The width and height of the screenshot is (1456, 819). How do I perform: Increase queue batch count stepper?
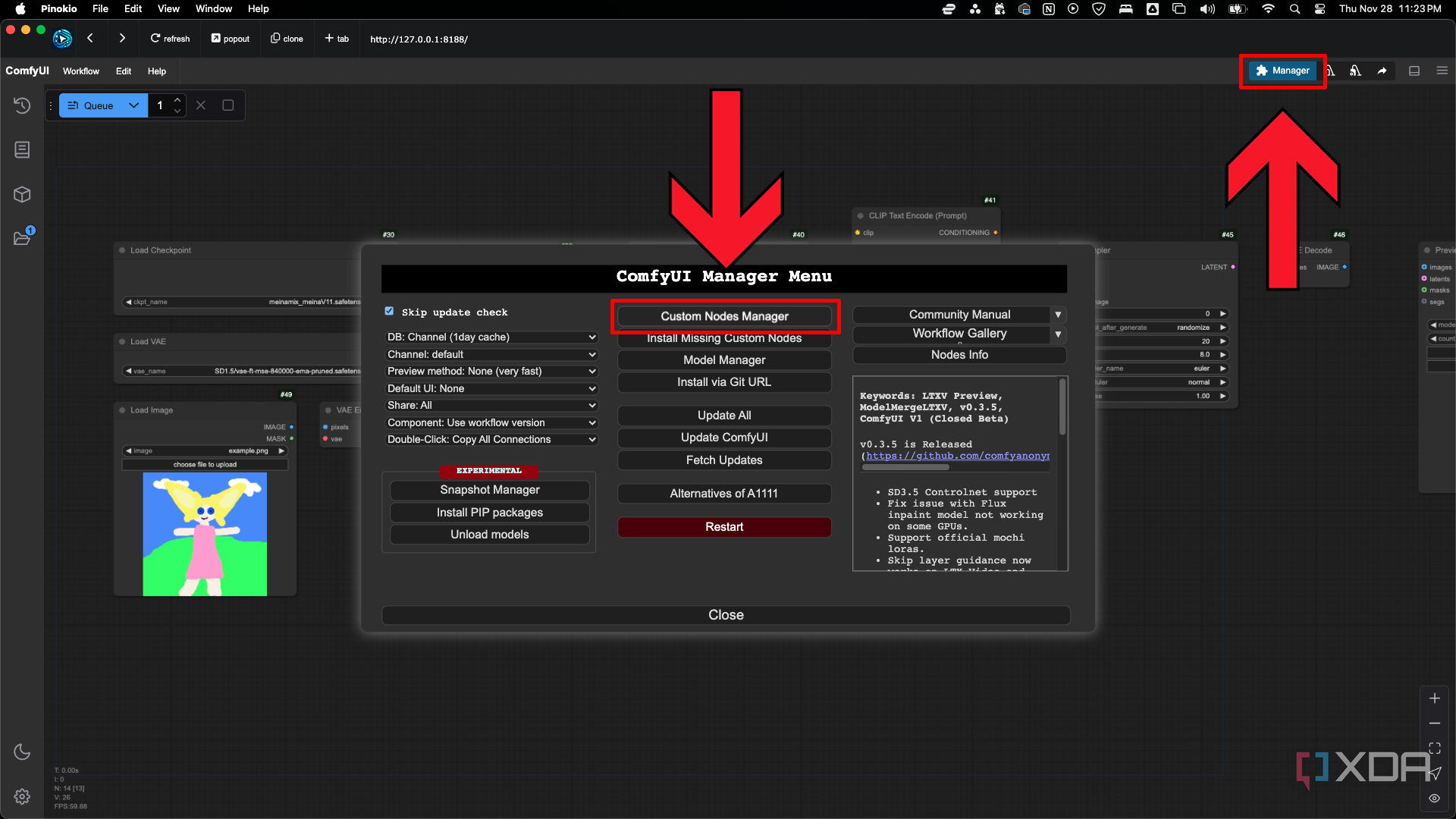pos(177,99)
